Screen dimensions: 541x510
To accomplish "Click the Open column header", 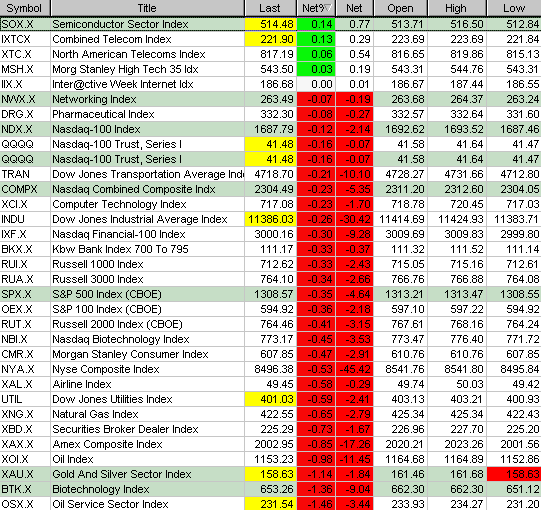I will point(400,8).
